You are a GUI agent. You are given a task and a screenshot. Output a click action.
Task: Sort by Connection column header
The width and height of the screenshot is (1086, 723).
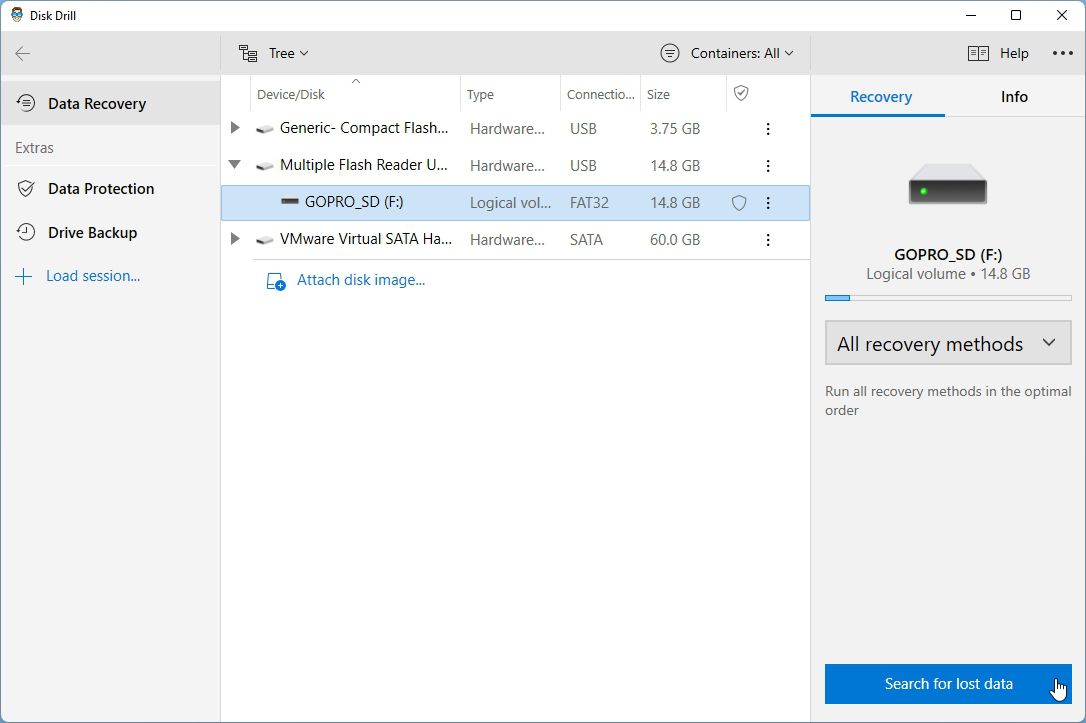click(x=600, y=94)
